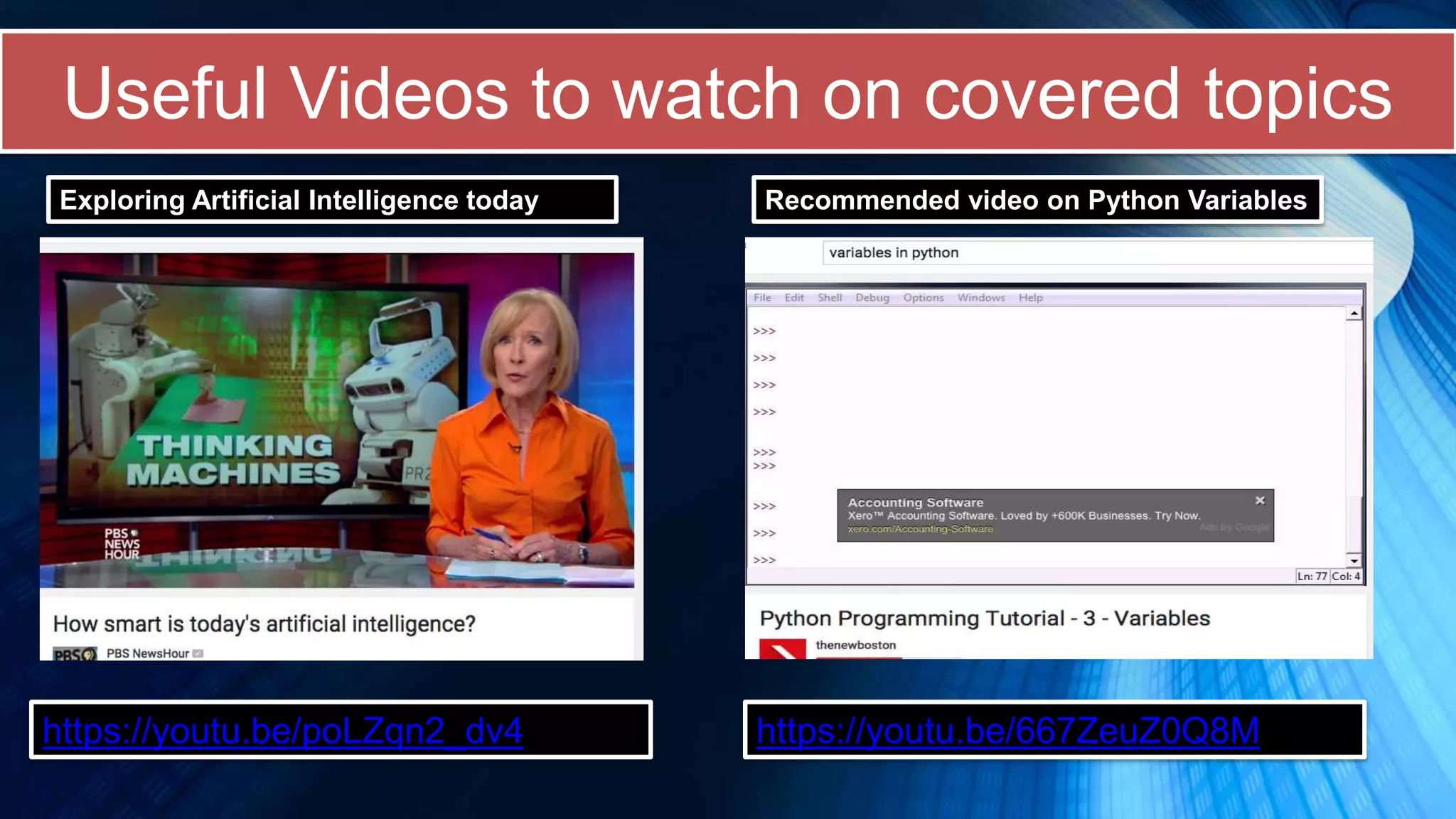Click the PBS NewsHour verified badge
This screenshot has height=819, width=1456.
[198, 653]
